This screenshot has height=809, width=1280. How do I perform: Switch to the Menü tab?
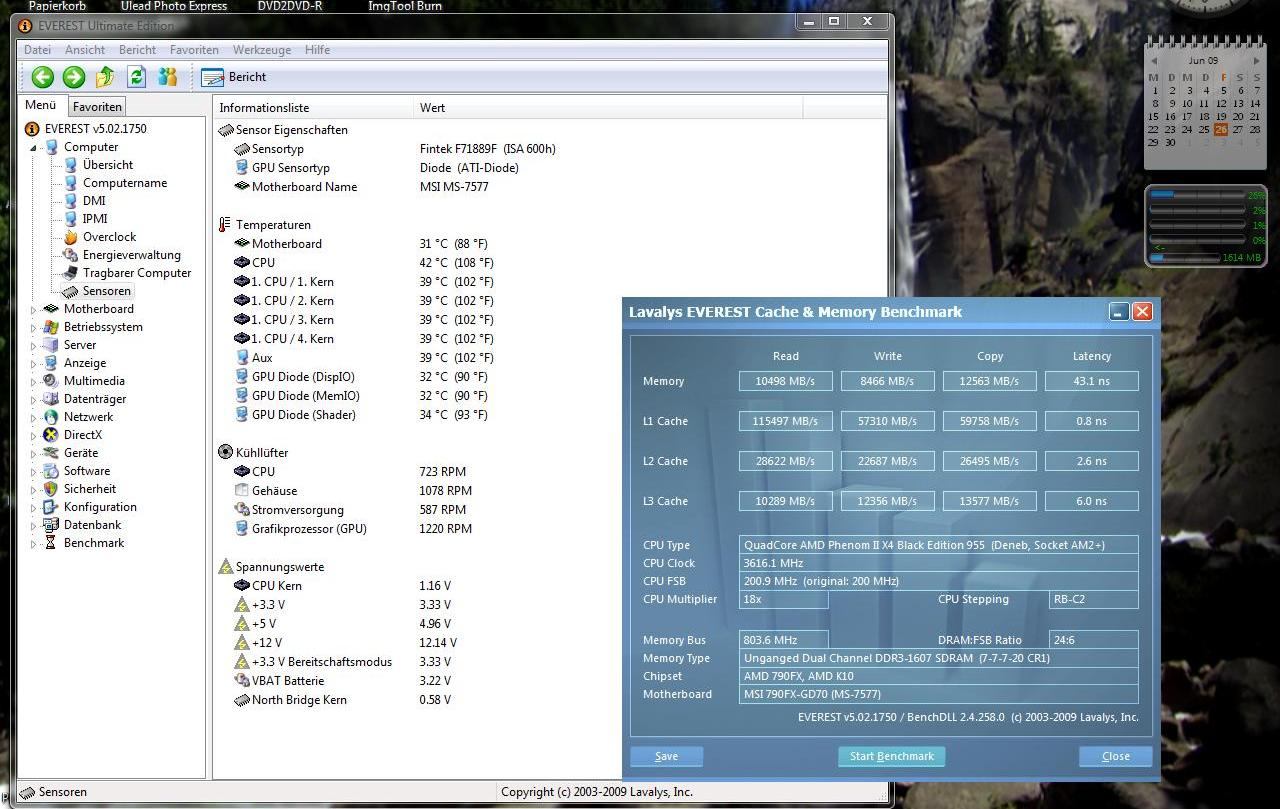click(x=41, y=105)
